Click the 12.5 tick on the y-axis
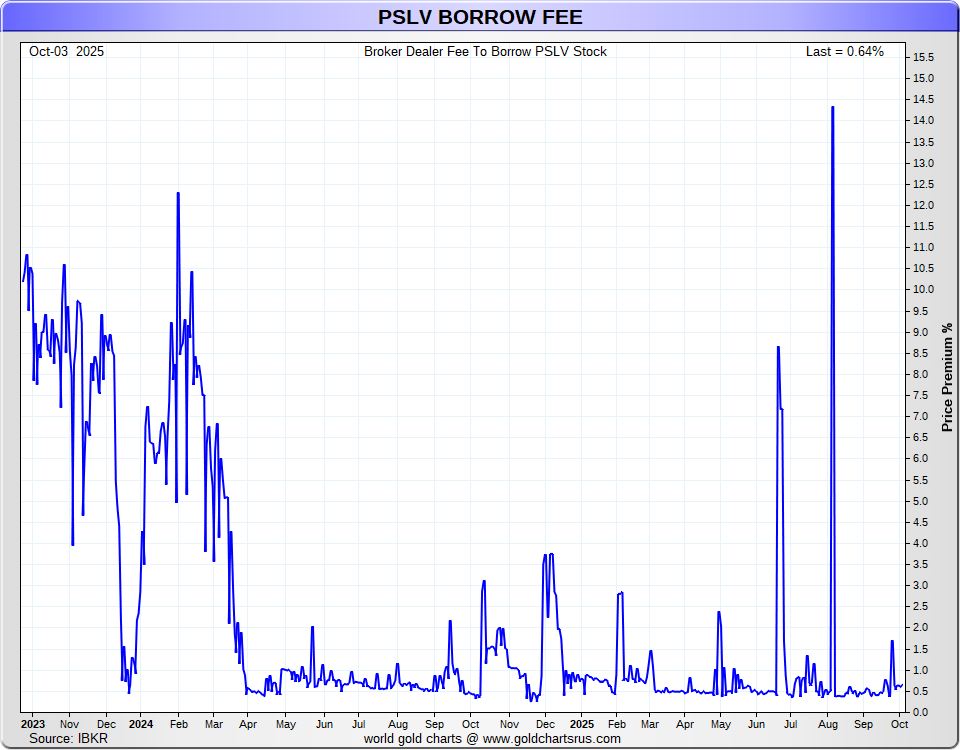960x750 pixels. click(923, 184)
